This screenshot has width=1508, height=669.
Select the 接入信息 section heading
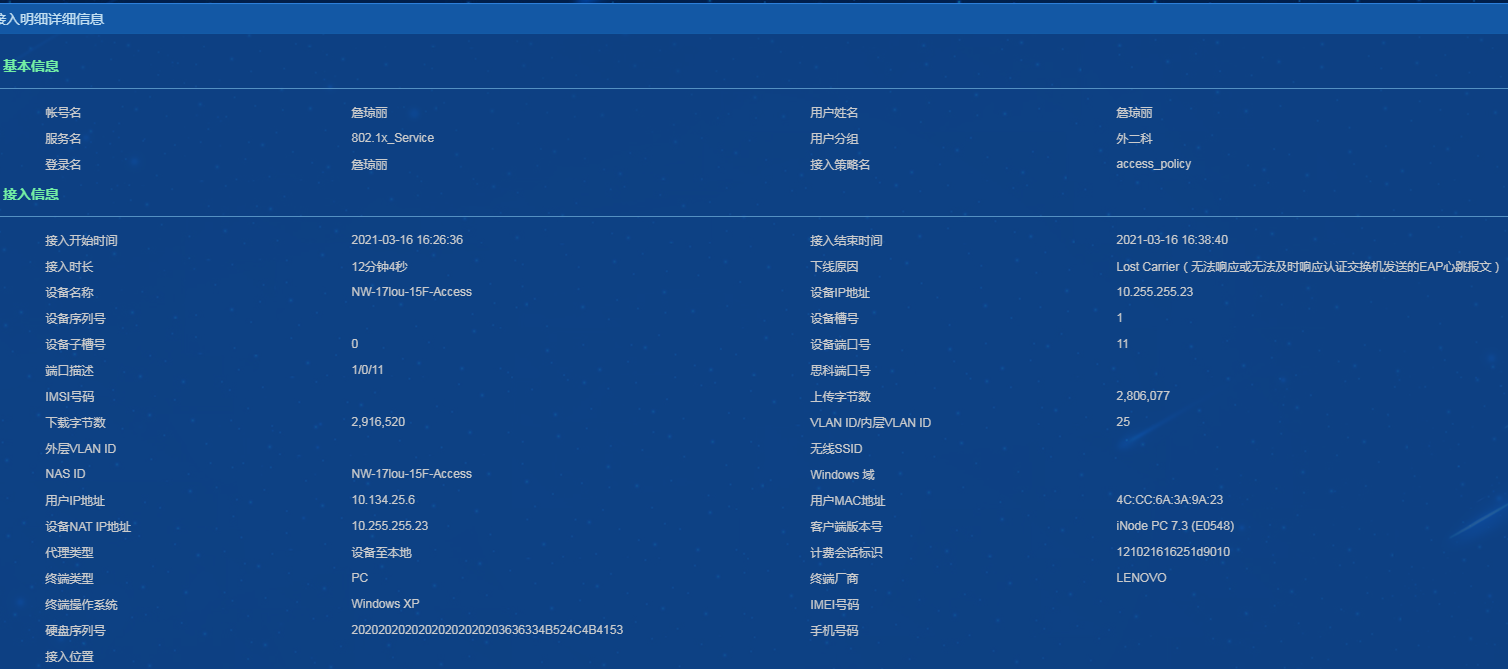31,194
